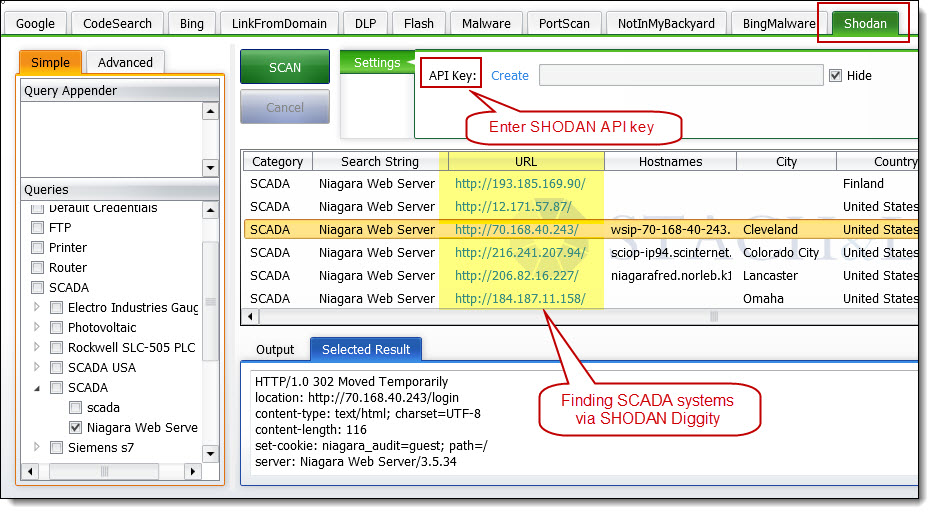The image size is (934, 514).
Task: Switch to the Simple query tab
Action: click(x=50, y=63)
